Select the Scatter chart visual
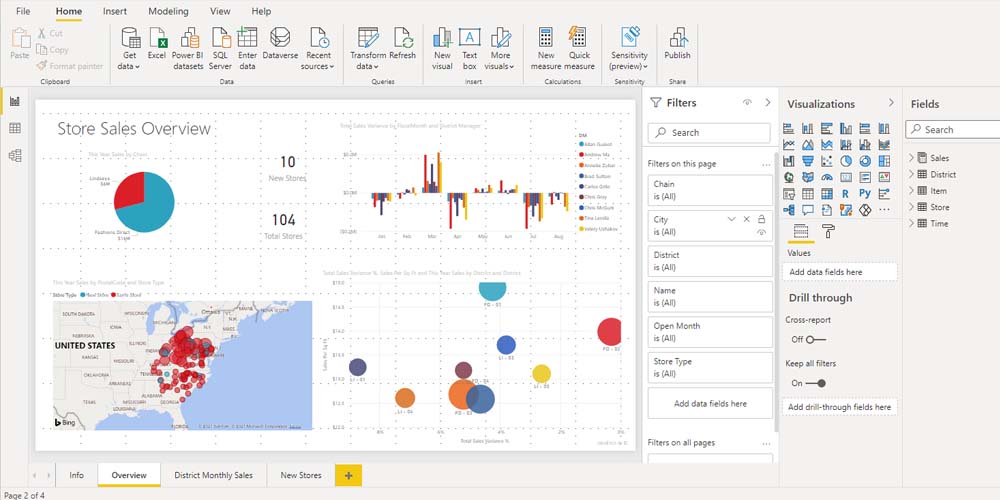Image resolution: width=1000 pixels, height=500 pixels. (827, 161)
